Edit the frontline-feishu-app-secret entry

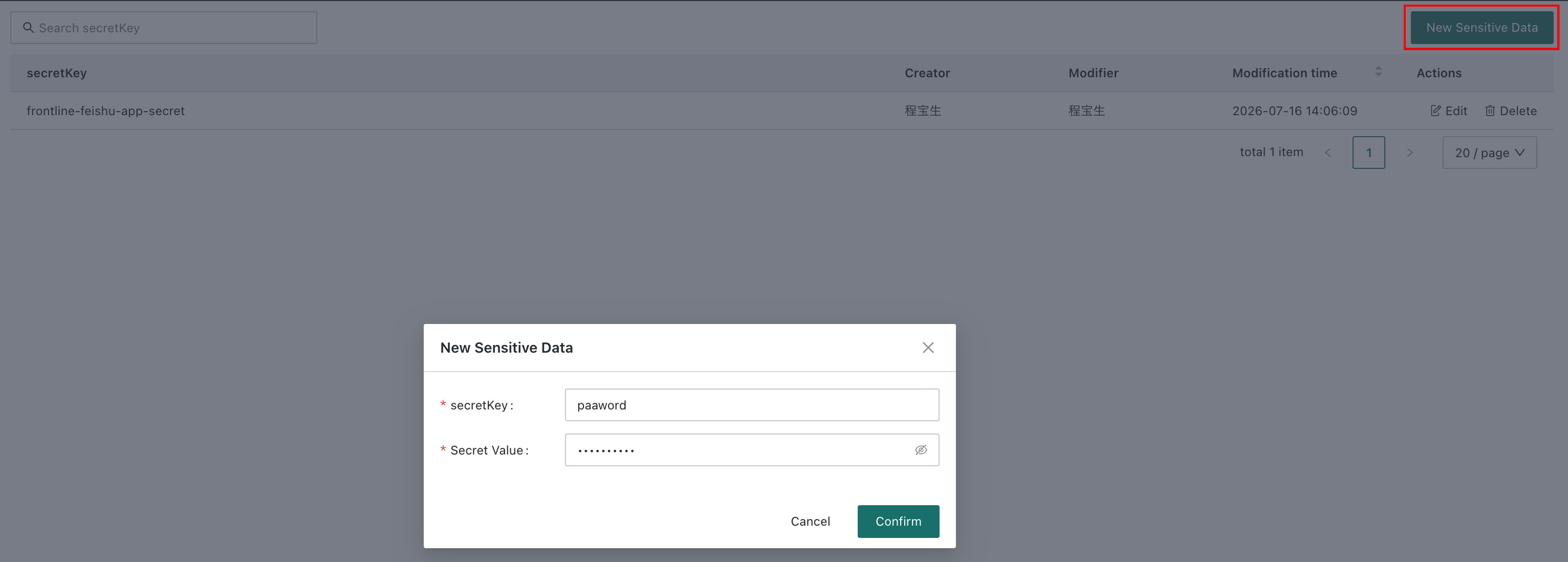click(x=1449, y=111)
